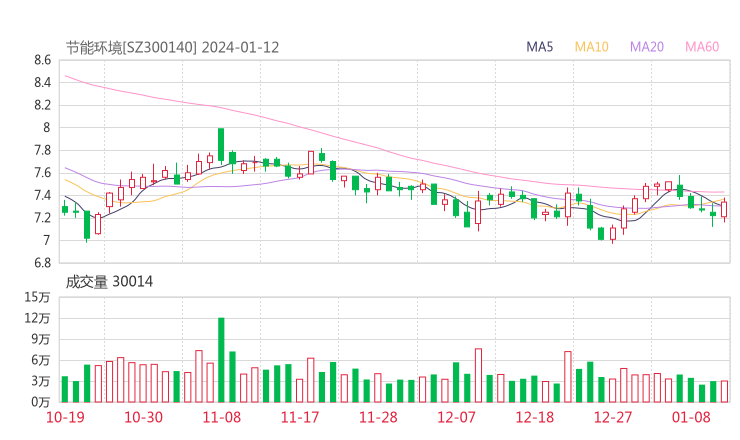Click the 10-19 date axis label
The width and height of the screenshot is (740, 440).
tap(65, 417)
